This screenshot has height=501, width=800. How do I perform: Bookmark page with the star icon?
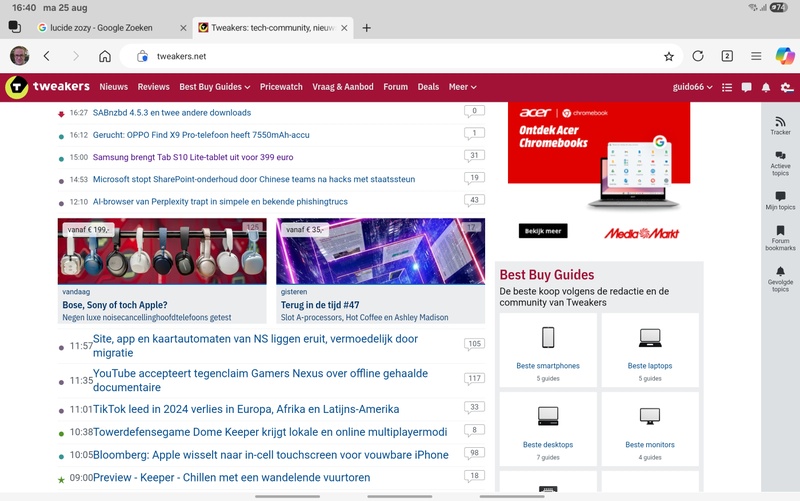coord(669,56)
